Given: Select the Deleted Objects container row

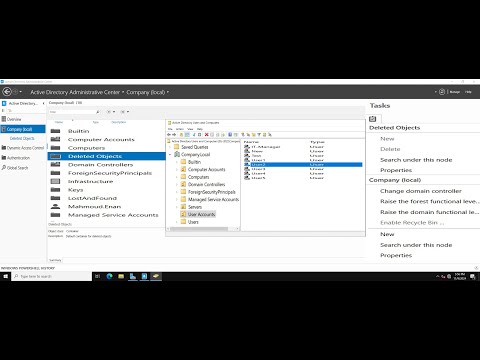Looking at the screenshot, I should tap(107, 156).
